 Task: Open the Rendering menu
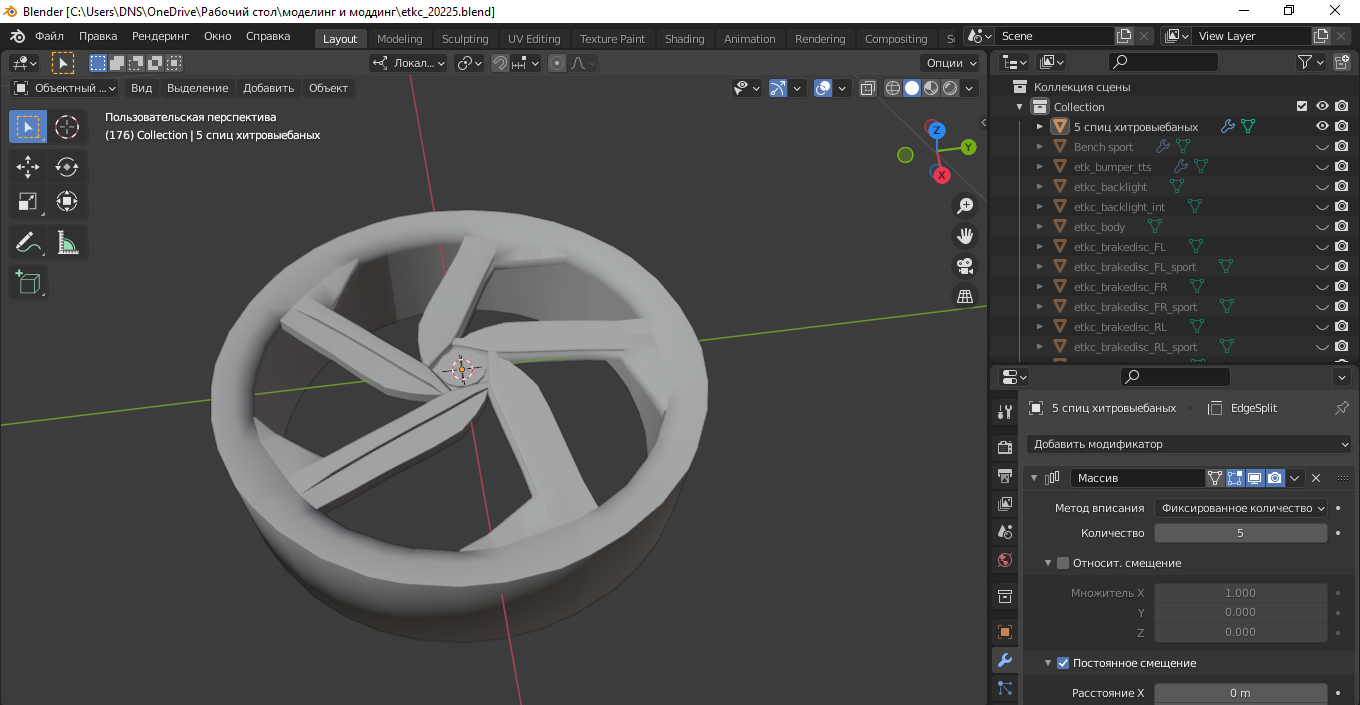coord(160,36)
